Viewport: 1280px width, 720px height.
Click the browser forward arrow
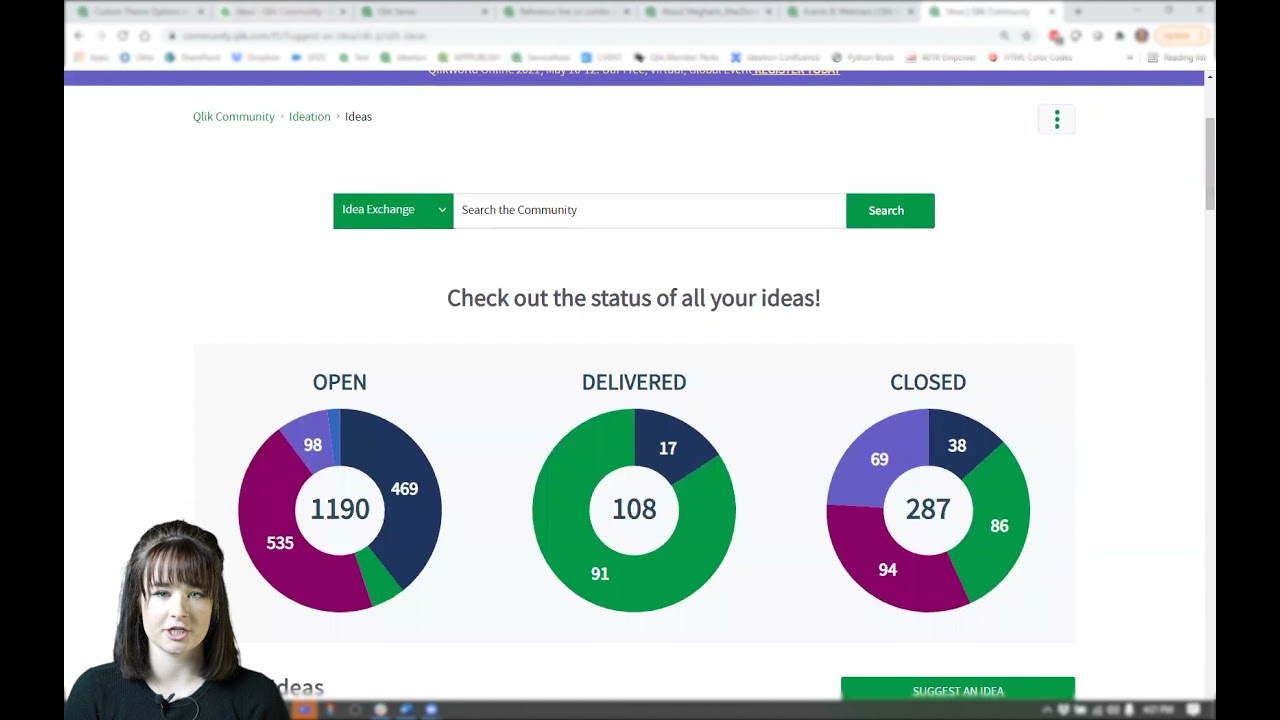coord(101,36)
